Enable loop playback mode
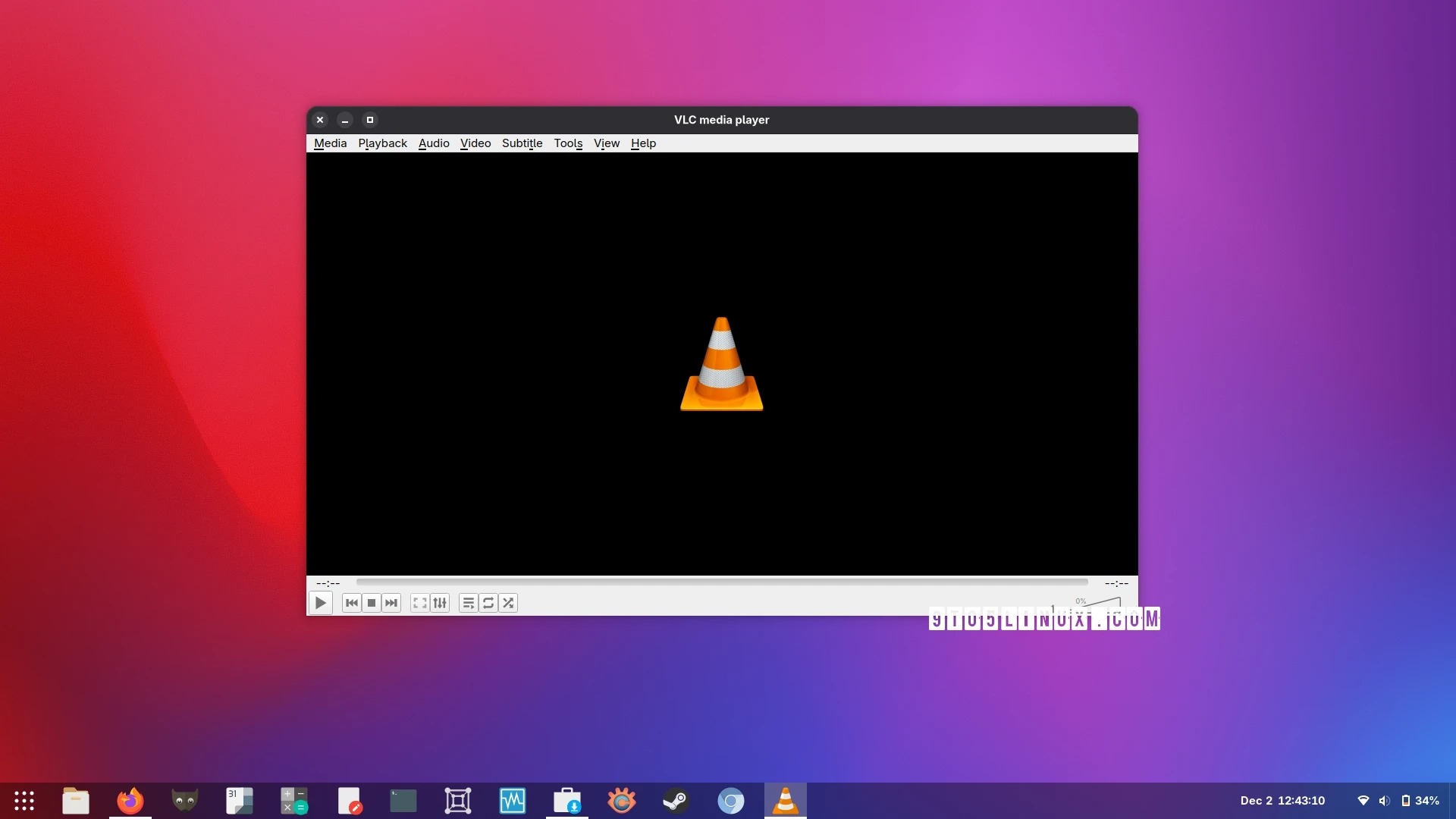 [488, 603]
